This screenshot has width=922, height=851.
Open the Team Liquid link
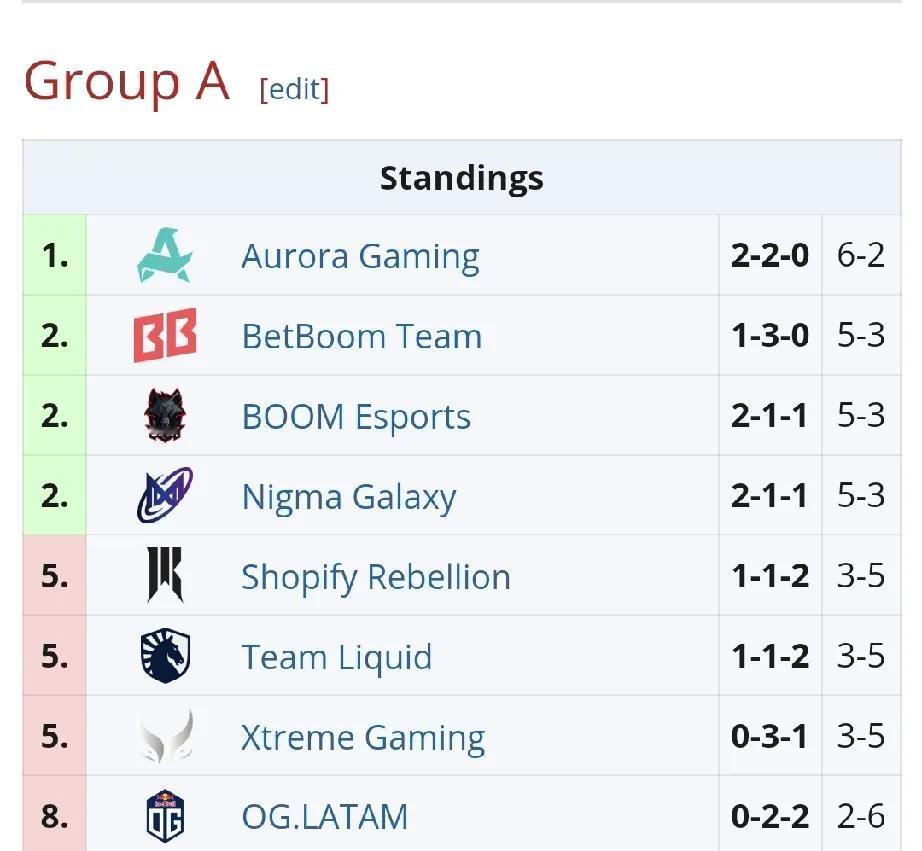coord(336,657)
